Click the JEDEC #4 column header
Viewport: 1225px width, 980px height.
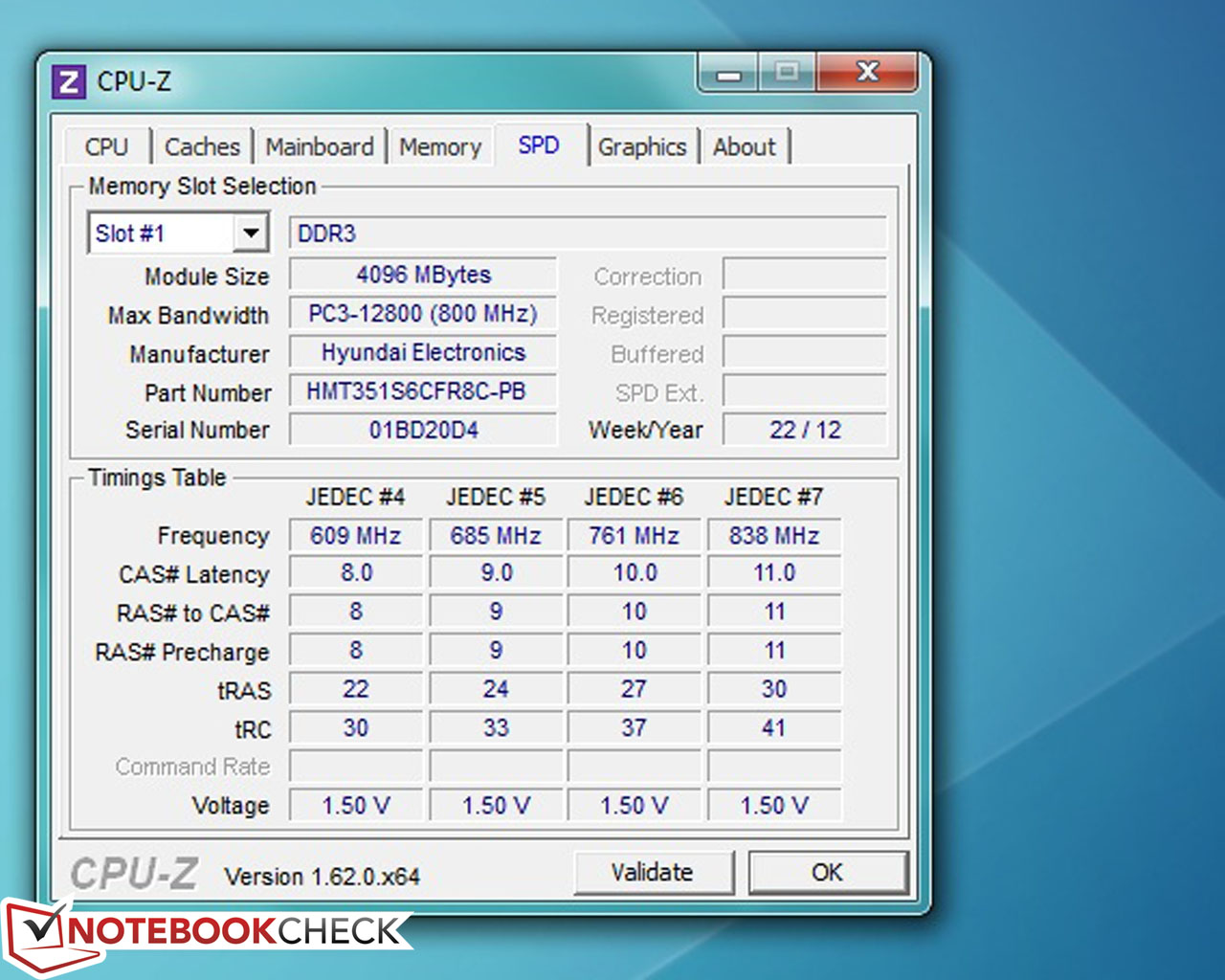[x=355, y=497]
